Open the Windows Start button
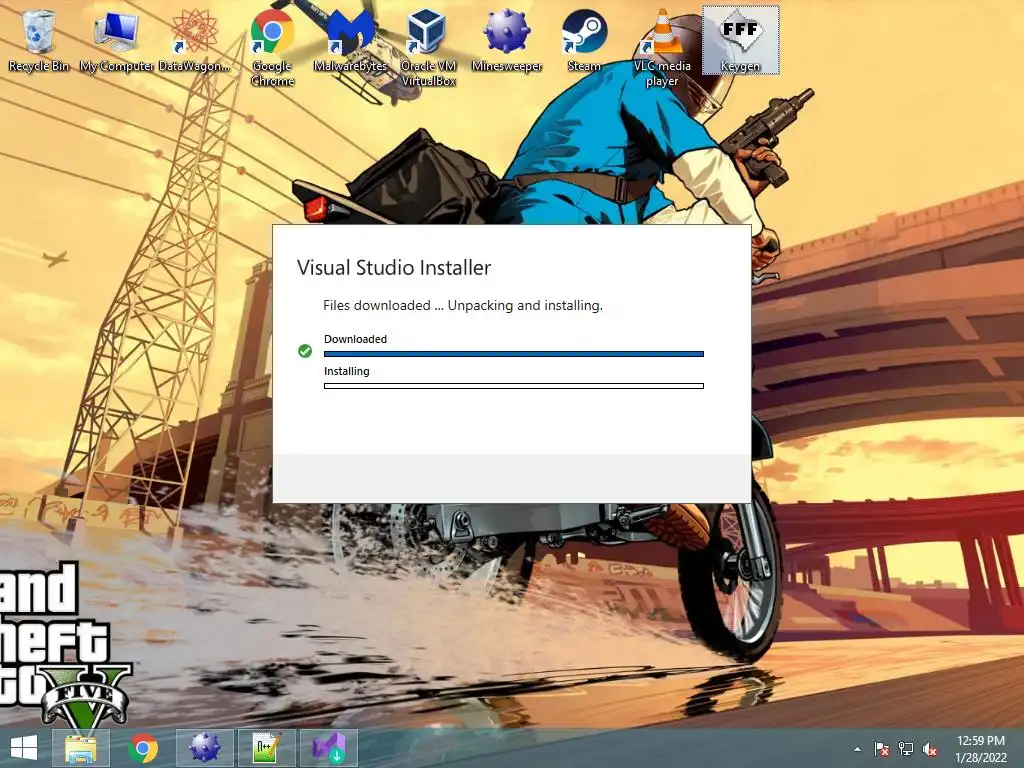Screen dimensions: 1024x768 (x=24, y=748)
